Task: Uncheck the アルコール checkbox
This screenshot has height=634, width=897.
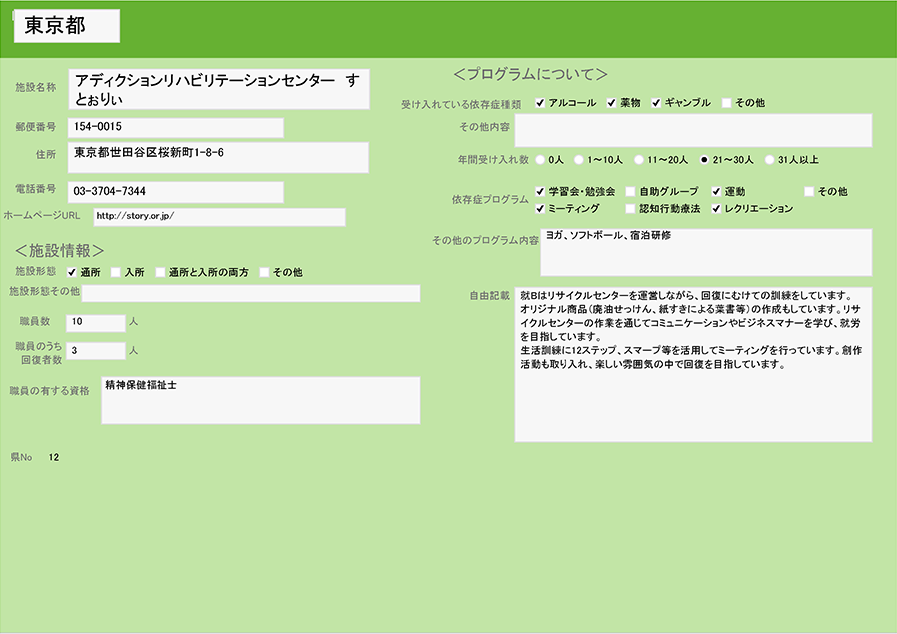Action: click(x=540, y=103)
